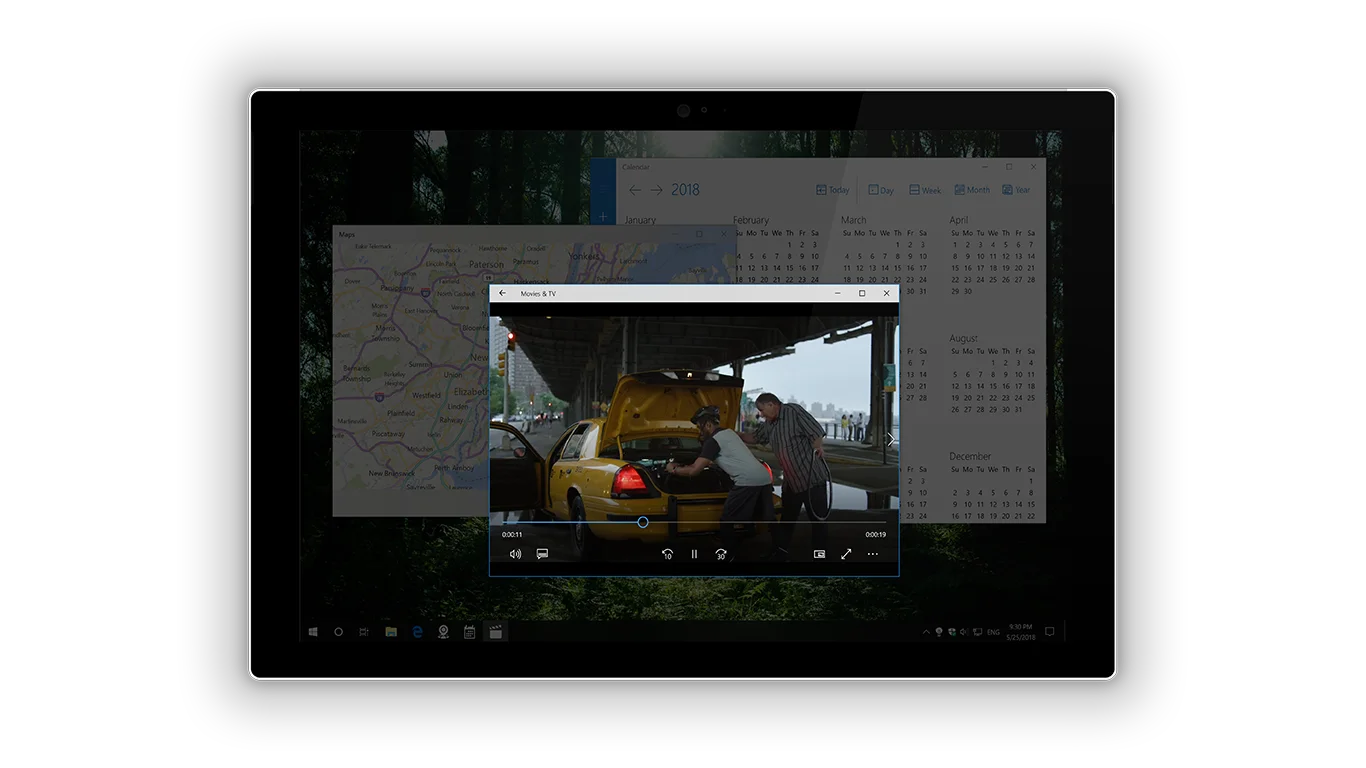Skip forward 30 seconds in the video
1366x768 pixels.
tap(721, 553)
